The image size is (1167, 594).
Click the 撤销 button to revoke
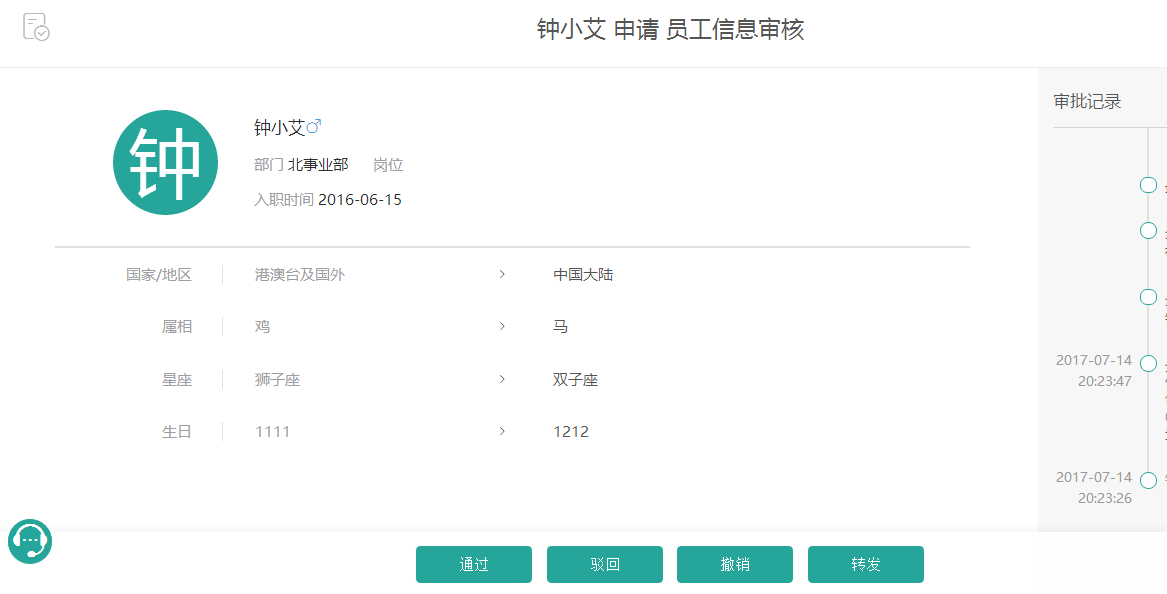pos(735,564)
